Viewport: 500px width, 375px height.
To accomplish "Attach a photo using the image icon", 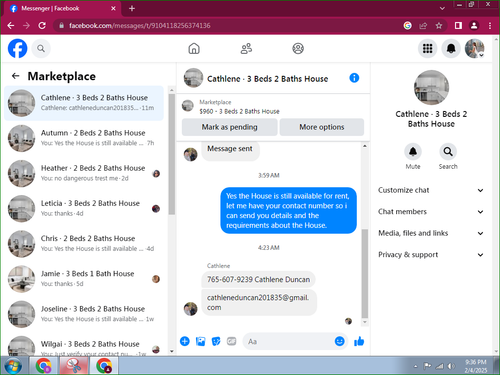I will pos(200,341).
